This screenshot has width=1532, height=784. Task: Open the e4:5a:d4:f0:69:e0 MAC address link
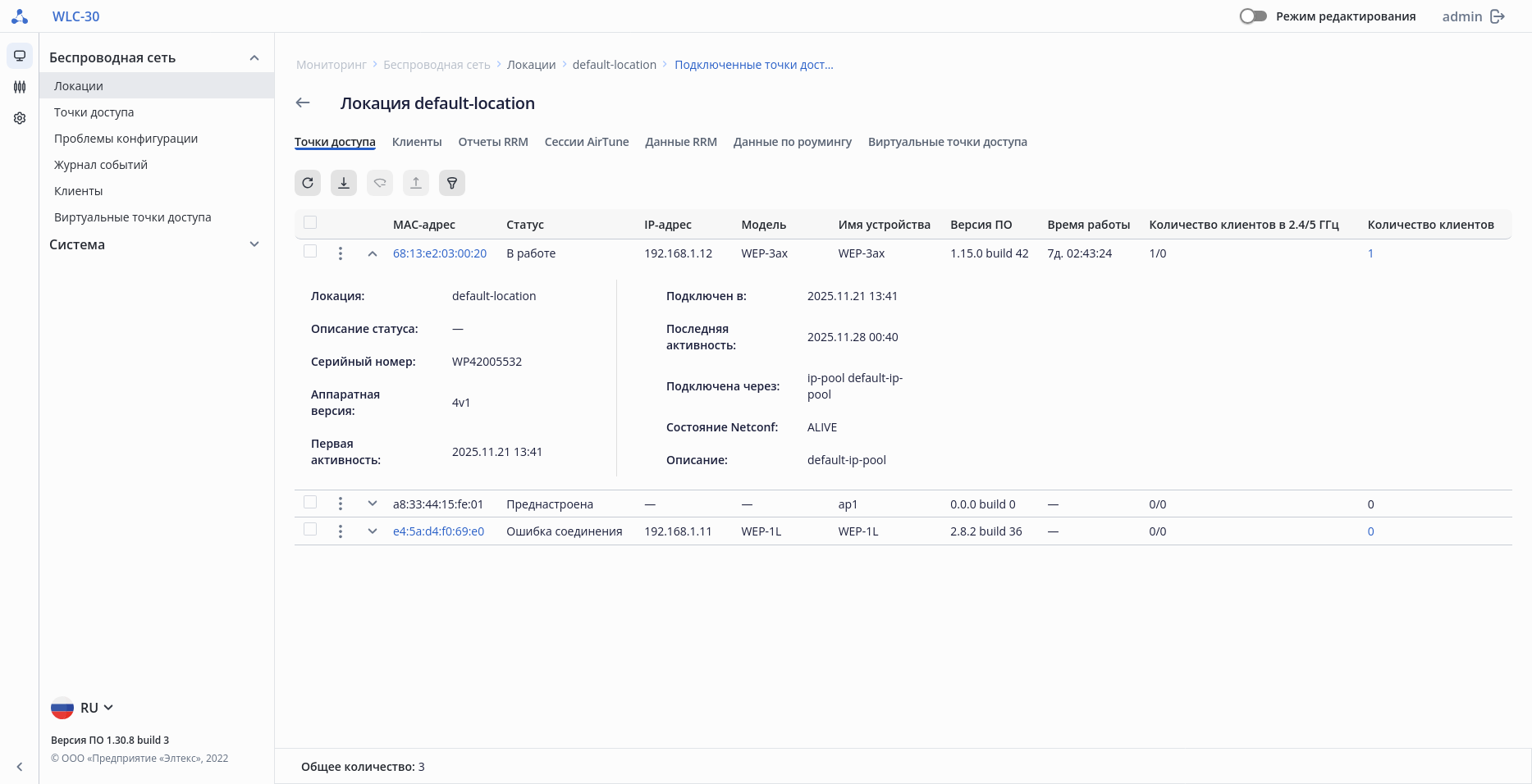pyautogui.click(x=438, y=531)
